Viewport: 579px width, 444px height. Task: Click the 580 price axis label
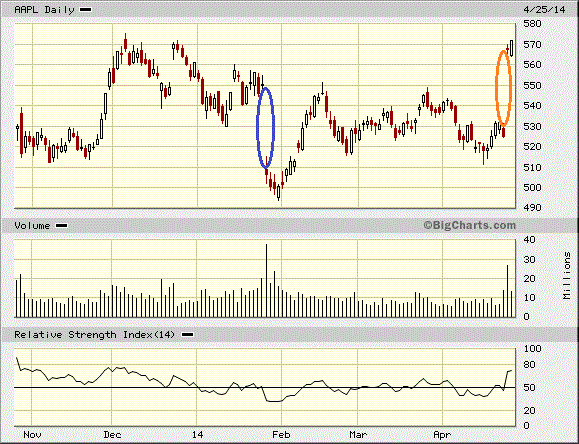[x=532, y=24]
